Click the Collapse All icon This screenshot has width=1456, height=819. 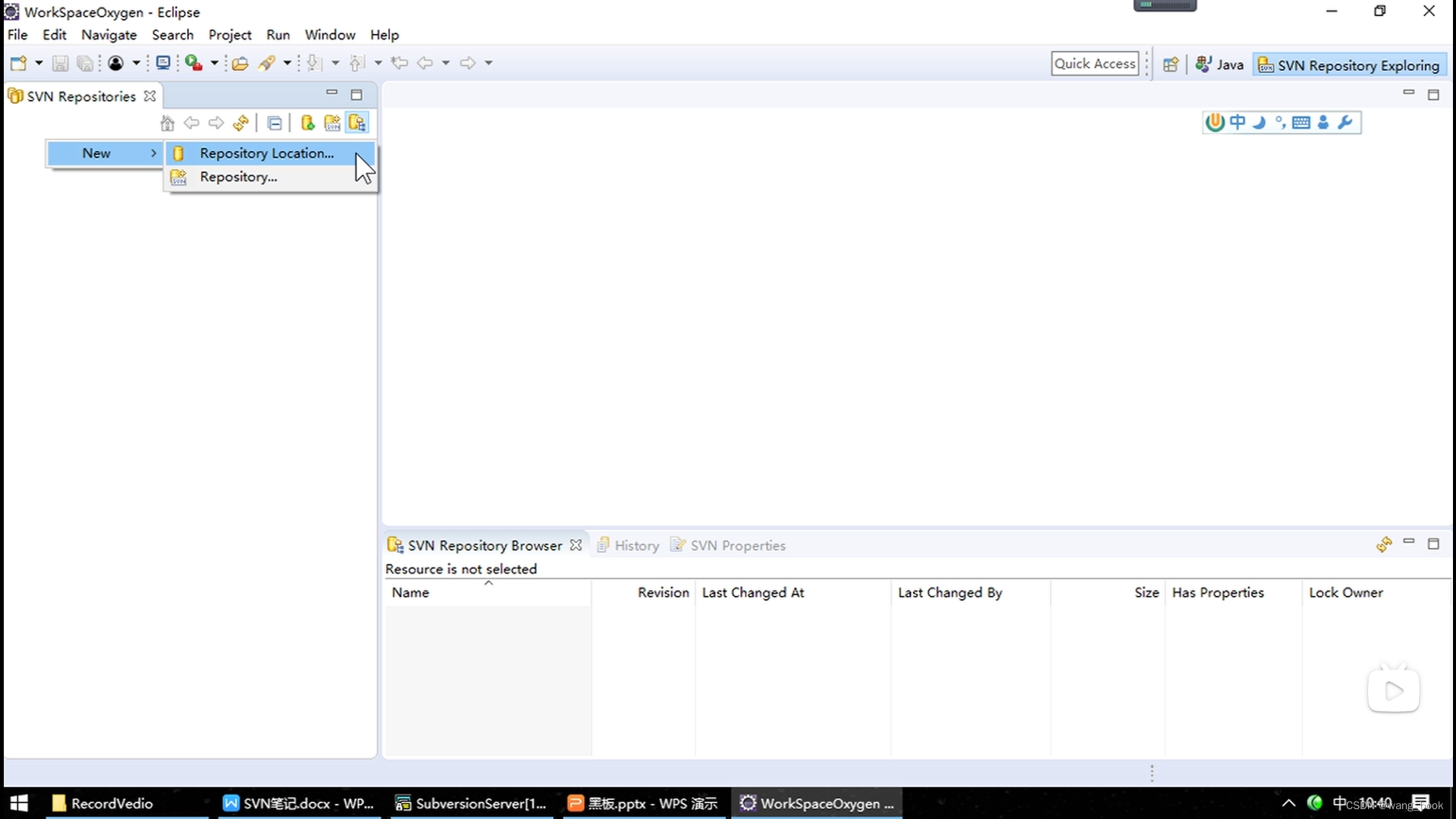coord(275,123)
